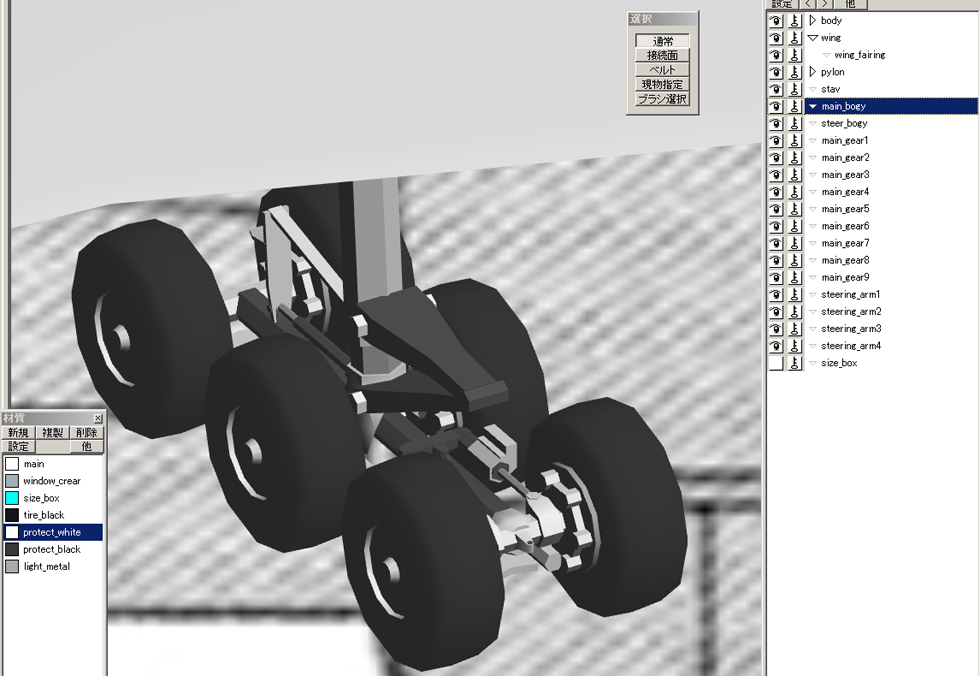Click the lock icon for steering_arm4
Image resolution: width=980 pixels, height=676 pixels.
[x=794, y=346]
